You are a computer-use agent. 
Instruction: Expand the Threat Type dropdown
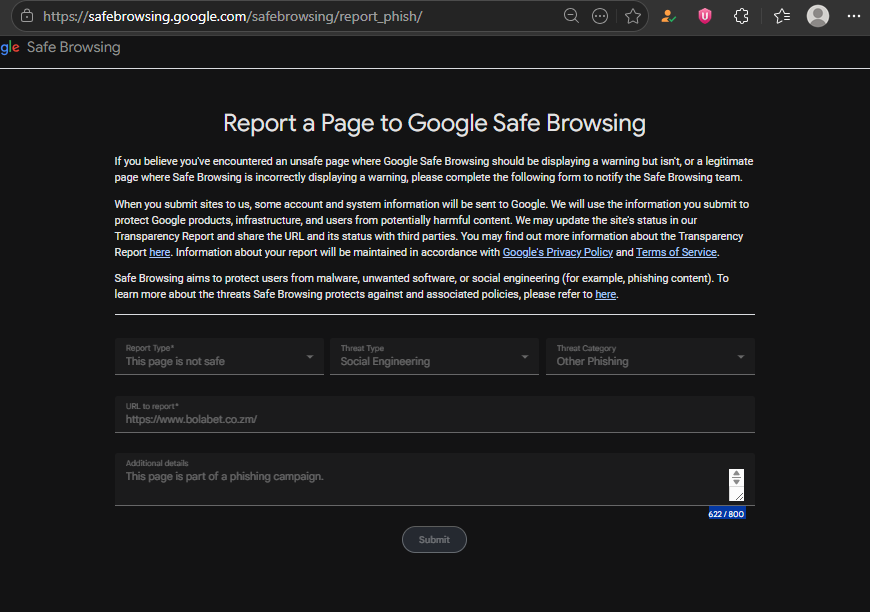click(x=434, y=356)
